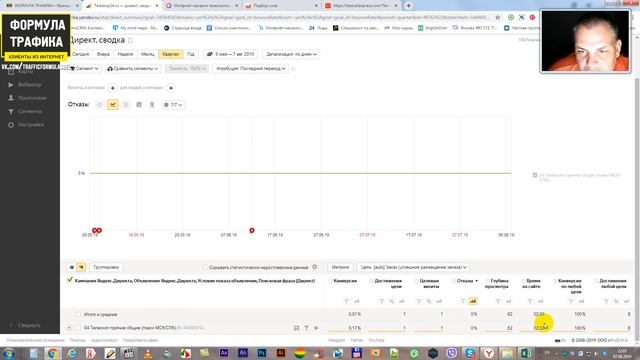The height and width of the screenshot is (360, 640).
Task: Open the Детализация по дням dropdown
Action: [291, 54]
